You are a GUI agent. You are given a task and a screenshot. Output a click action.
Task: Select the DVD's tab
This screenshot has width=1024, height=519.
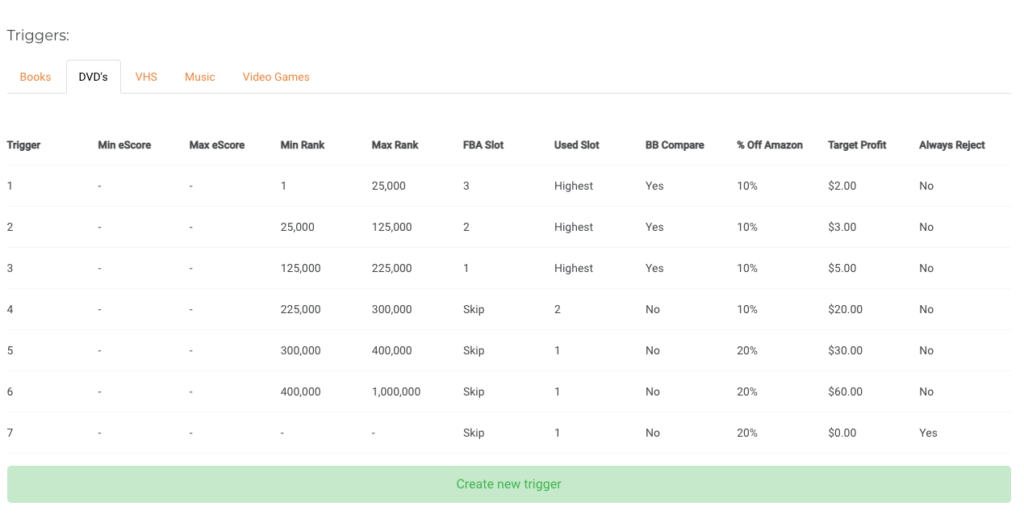tap(93, 77)
